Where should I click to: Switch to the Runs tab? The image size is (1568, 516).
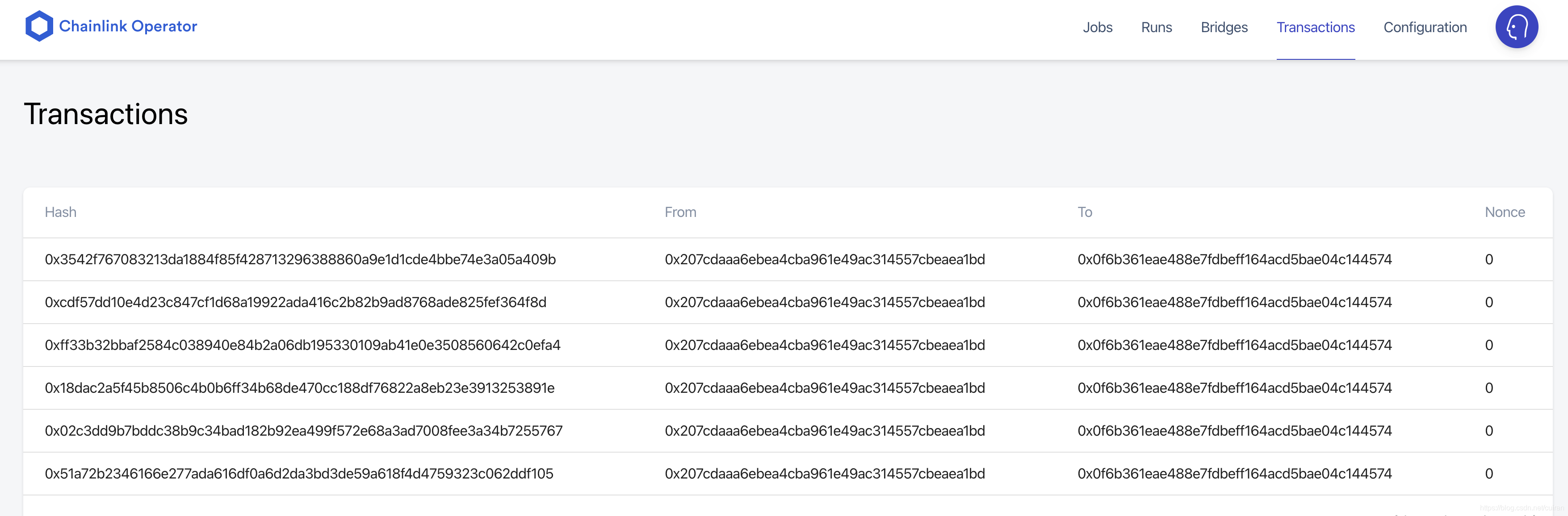[x=1156, y=27]
